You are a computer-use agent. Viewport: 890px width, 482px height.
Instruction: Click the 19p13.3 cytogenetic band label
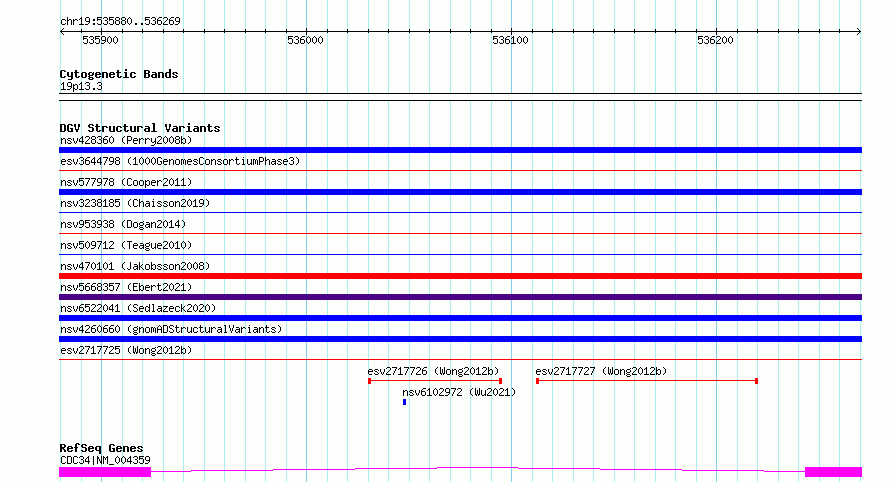(x=81, y=86)
